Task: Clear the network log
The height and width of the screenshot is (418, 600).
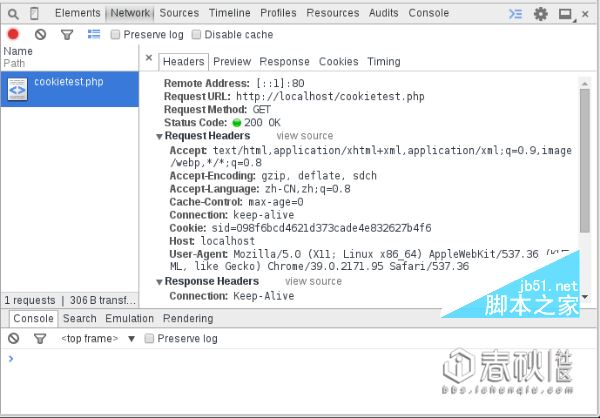Action: click(40, 34)
